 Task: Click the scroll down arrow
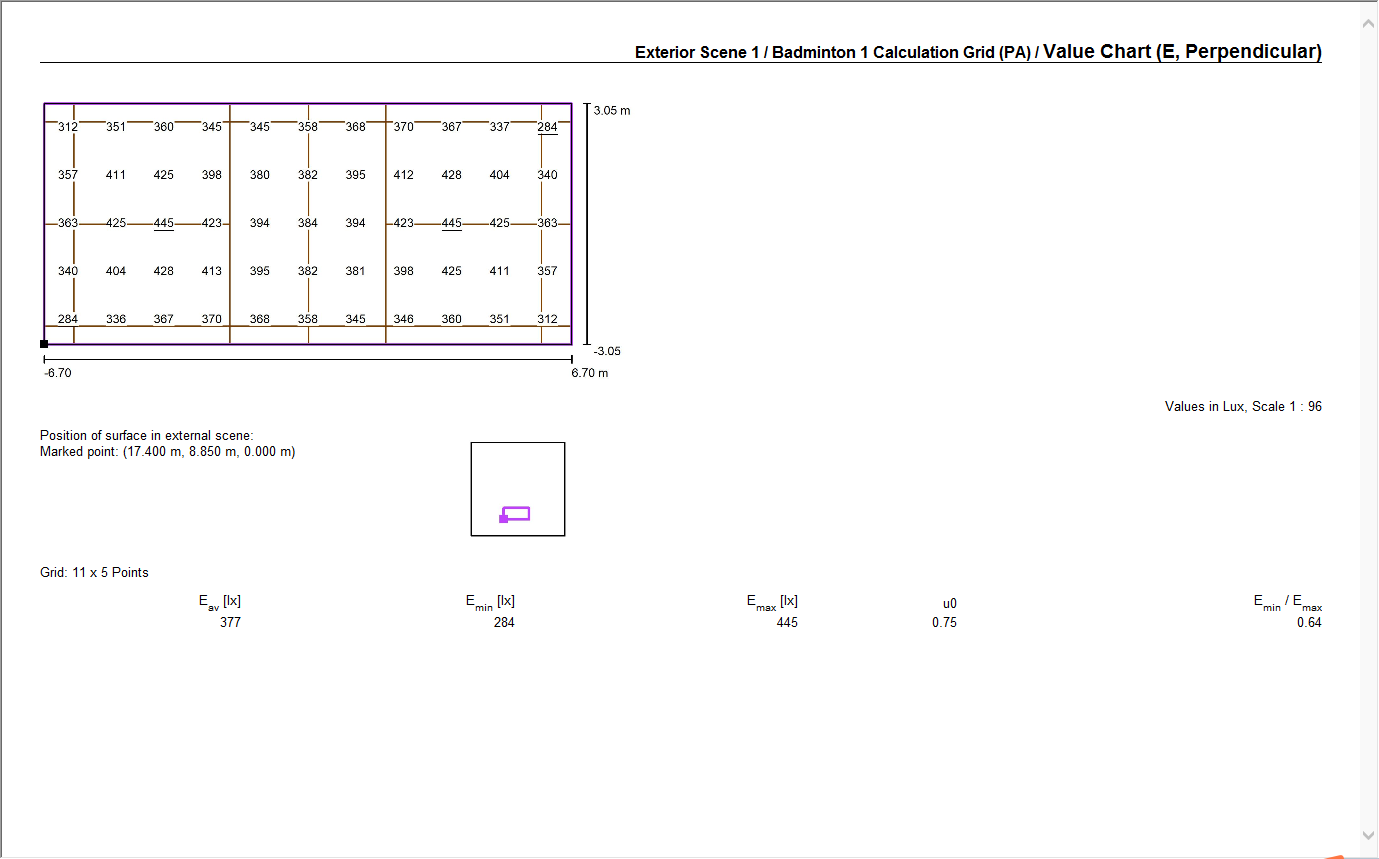1369,835
